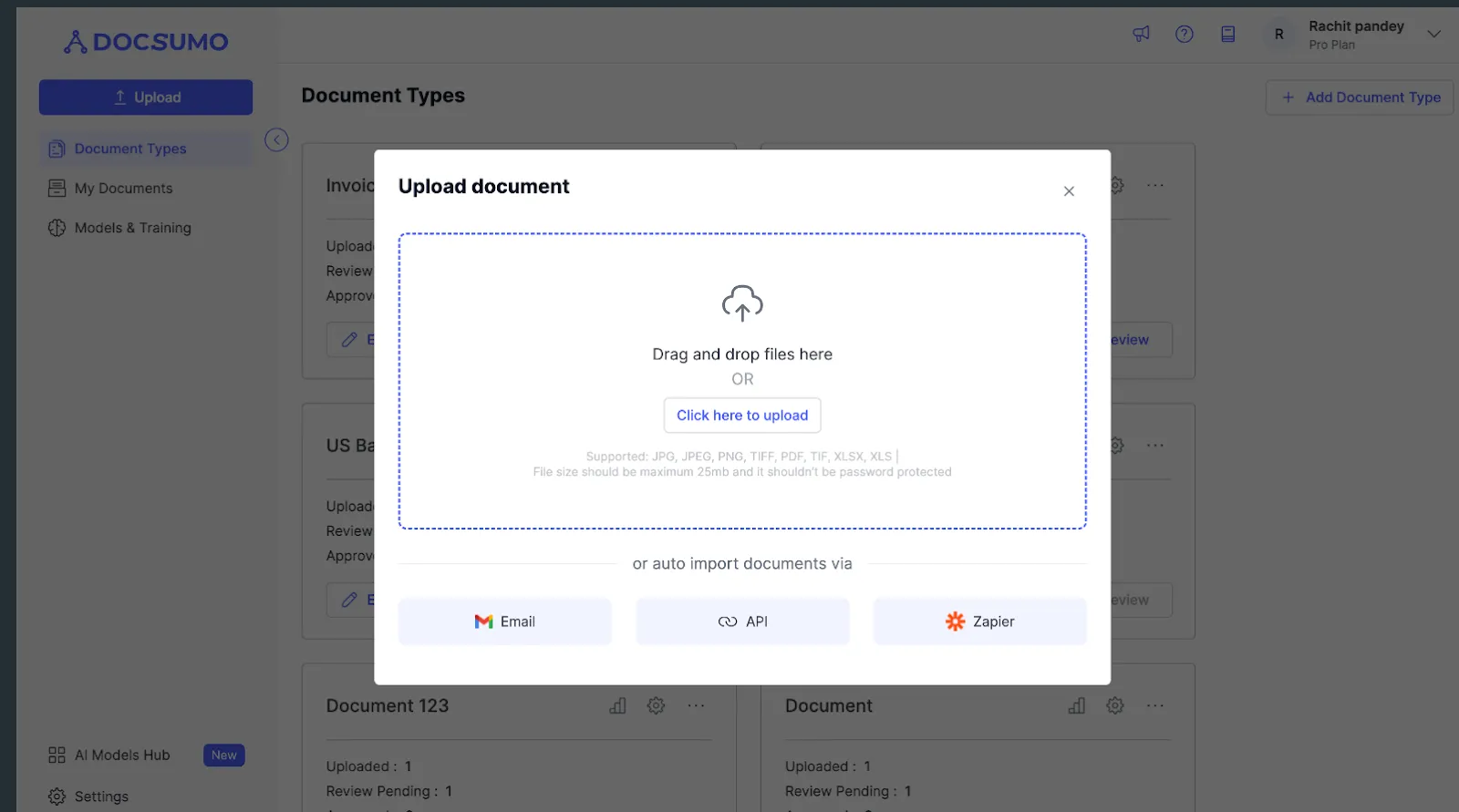
Task: Open the documentation book icon
Action: click(x=1228, y=34)
